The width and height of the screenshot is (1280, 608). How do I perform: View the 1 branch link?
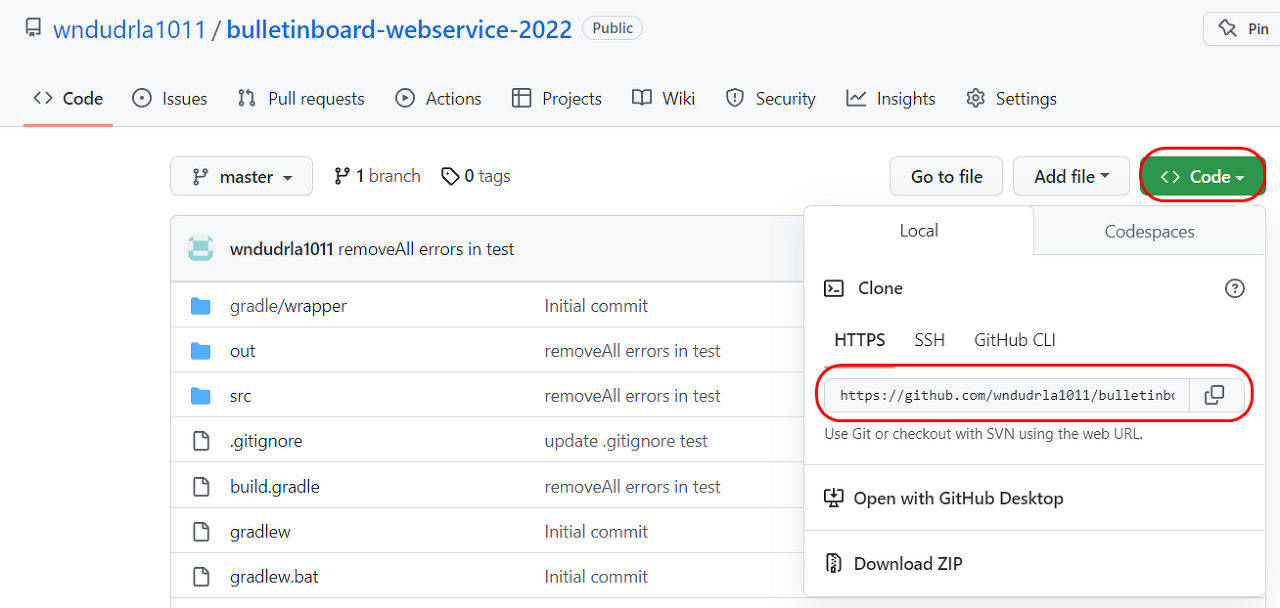[x=377, y=176]
